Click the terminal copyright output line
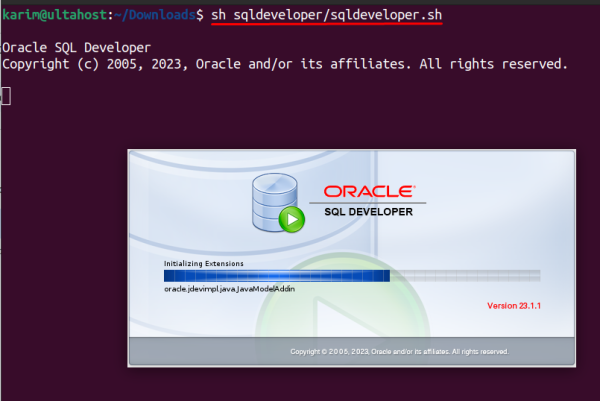 pyautogui.click(x=285, y=64)
